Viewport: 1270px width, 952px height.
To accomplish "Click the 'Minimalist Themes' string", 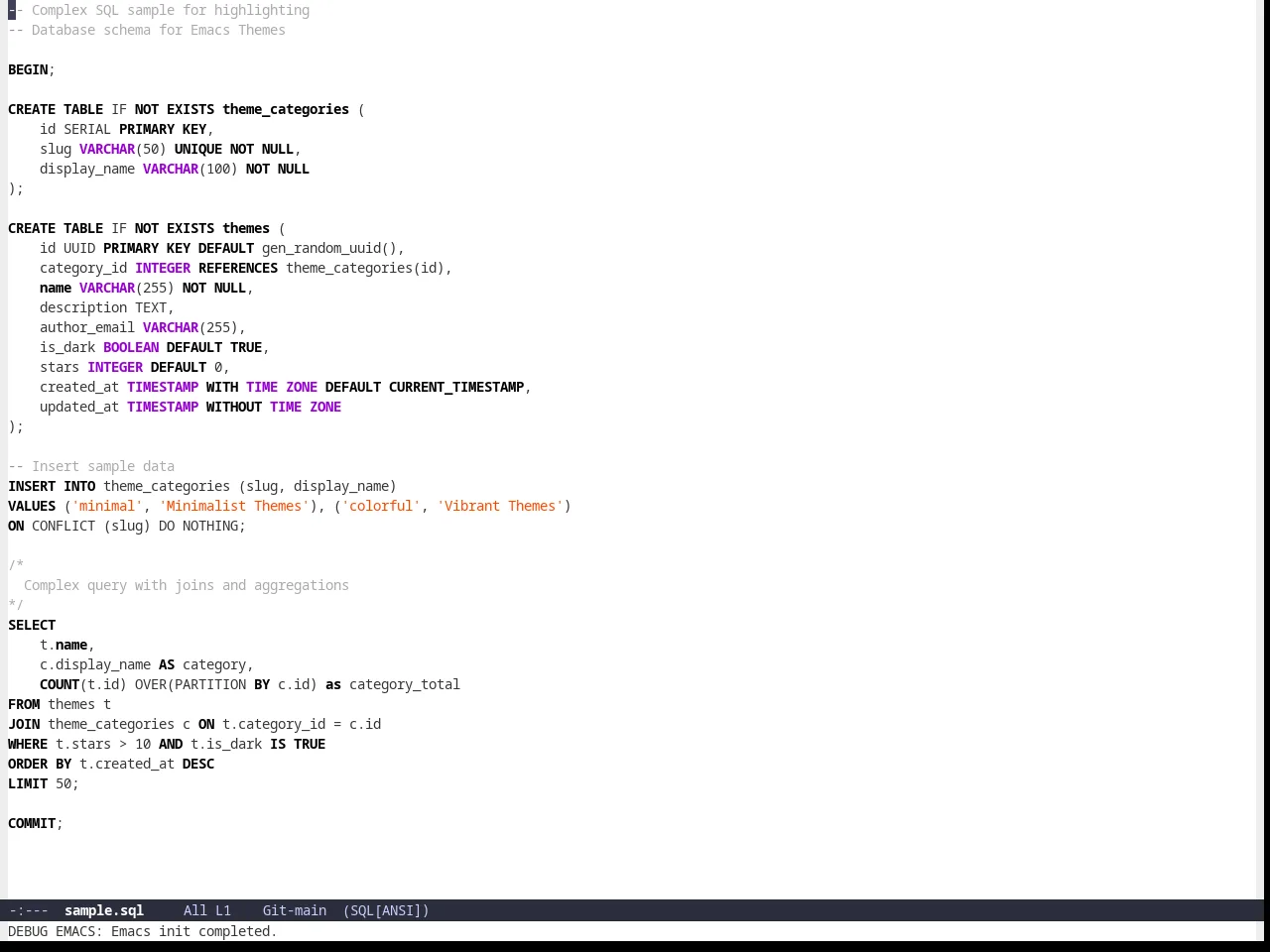I will pyautogui.click(x=234, y=506).
